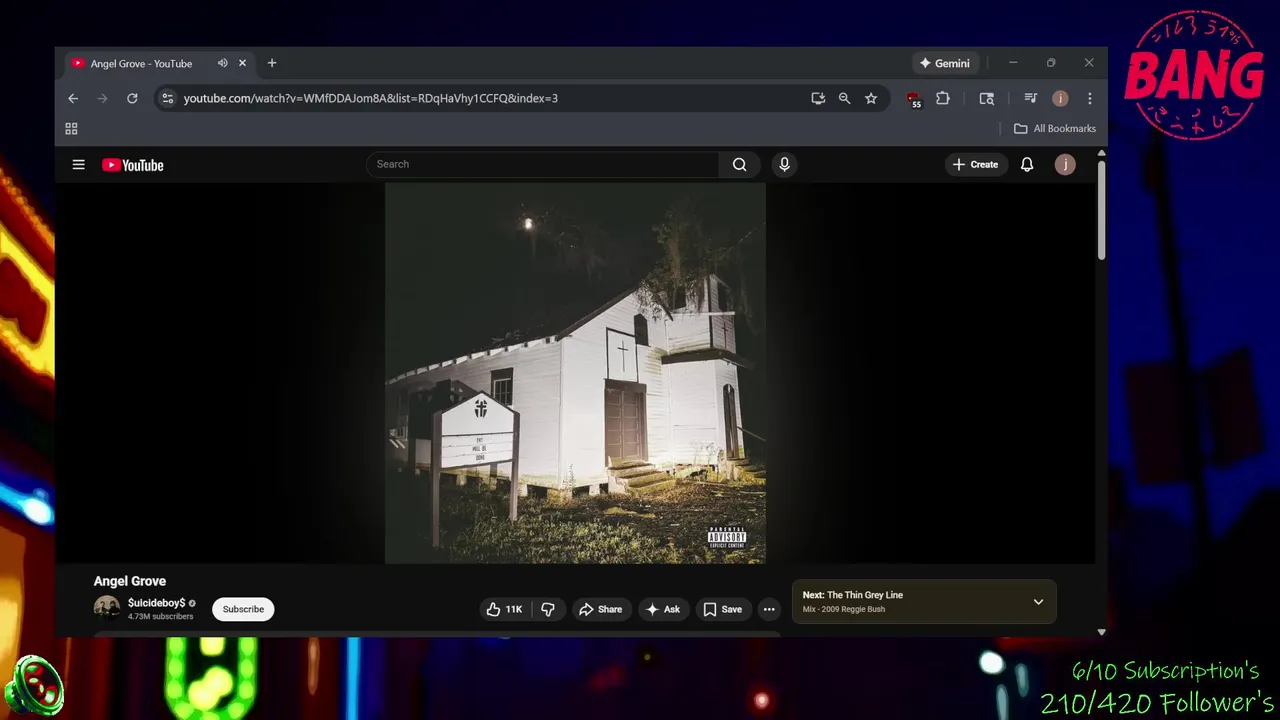1280x720 pixels.
Task: Go back in browser history
Action: (x=73, y=98)
